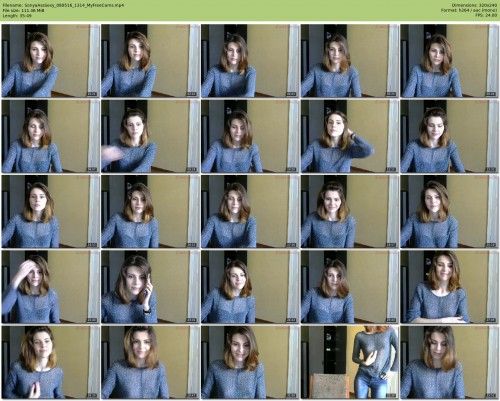Select the thumbnail of person standing in jeans
Viewport: 500px width, 401px height.
tap(350, 362)
